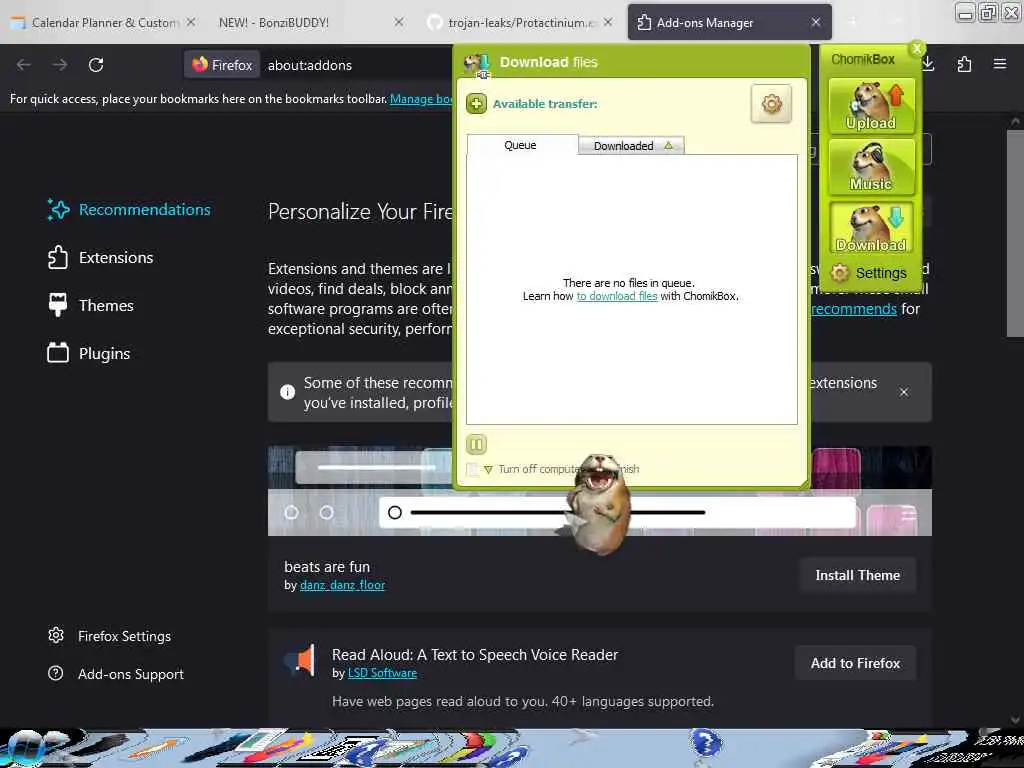The width and height of the screenshot is (1024, 768).
Task: Close the Calendar Planner tab
Action: [191, 22]
